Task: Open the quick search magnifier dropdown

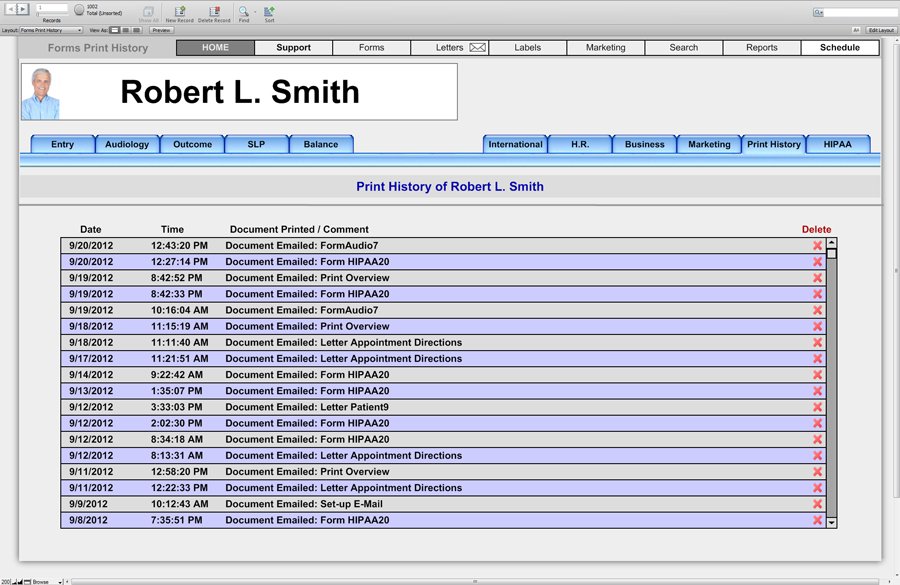Action: 818,13
